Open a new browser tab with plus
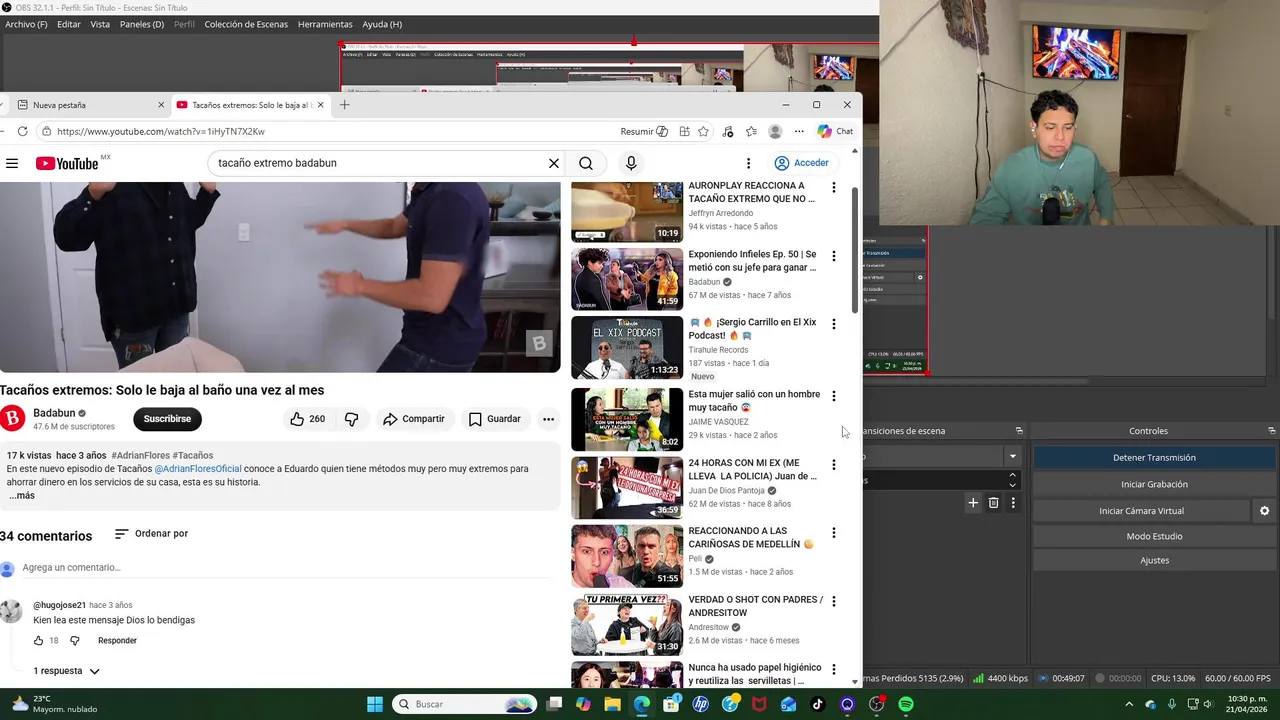This screenshot has height=720, width=1280. pyautogui.click(x=344, y=105)
